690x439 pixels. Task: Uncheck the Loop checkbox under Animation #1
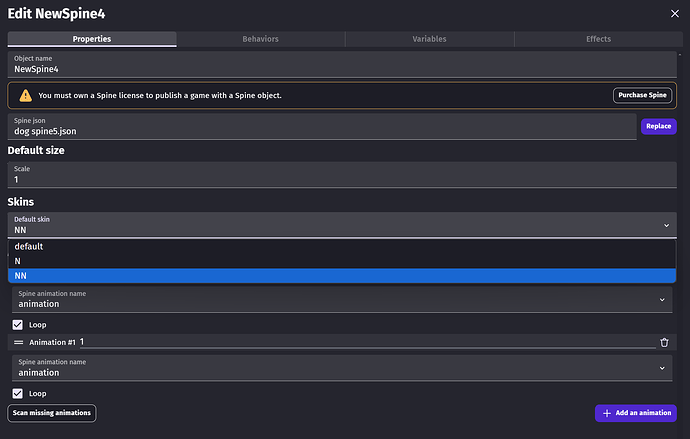(18, 393)
